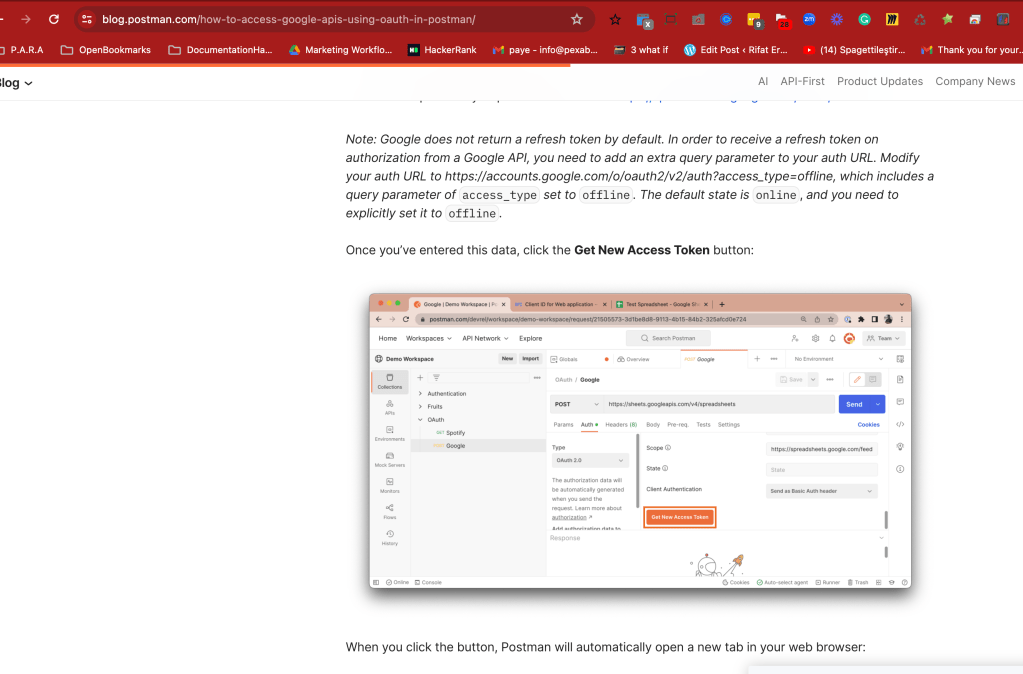Image resolution: width=1023 pixels, height=674 pixels.
Task: Open the OpenBookmarks bookmark folder
Action: pyautogui.click(x=106, y=50)
